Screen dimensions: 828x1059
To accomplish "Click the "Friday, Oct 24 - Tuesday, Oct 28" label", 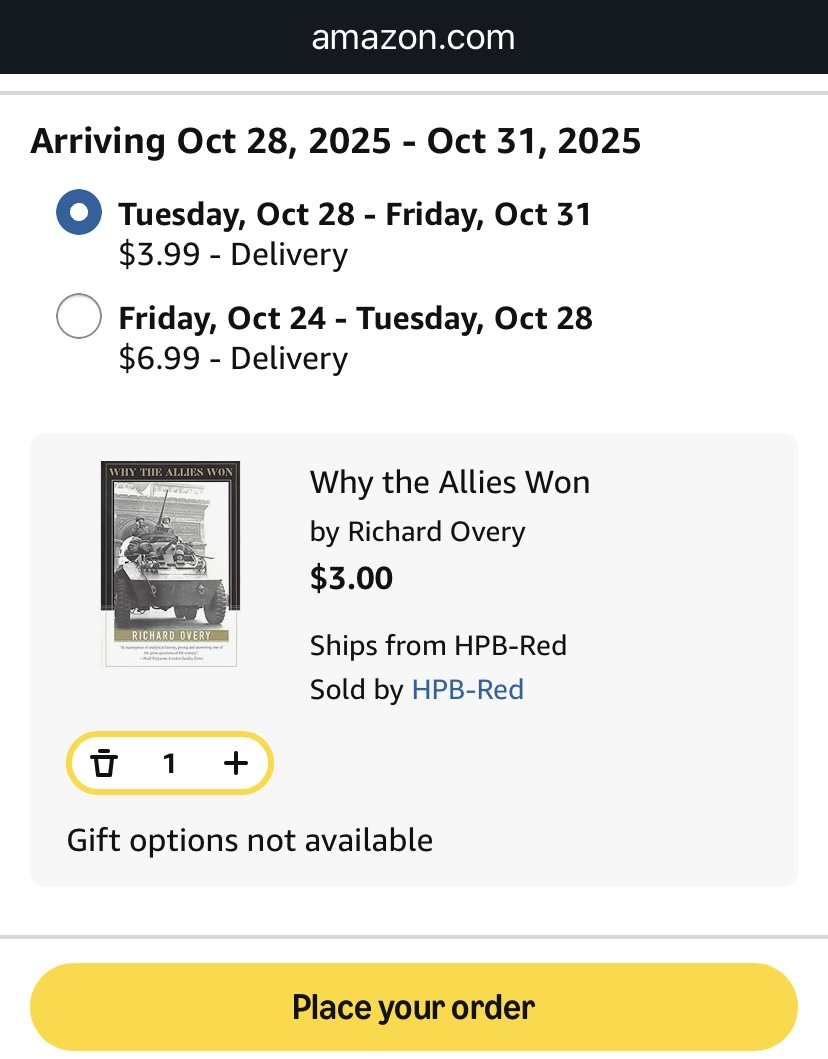I will pos(355,318).
